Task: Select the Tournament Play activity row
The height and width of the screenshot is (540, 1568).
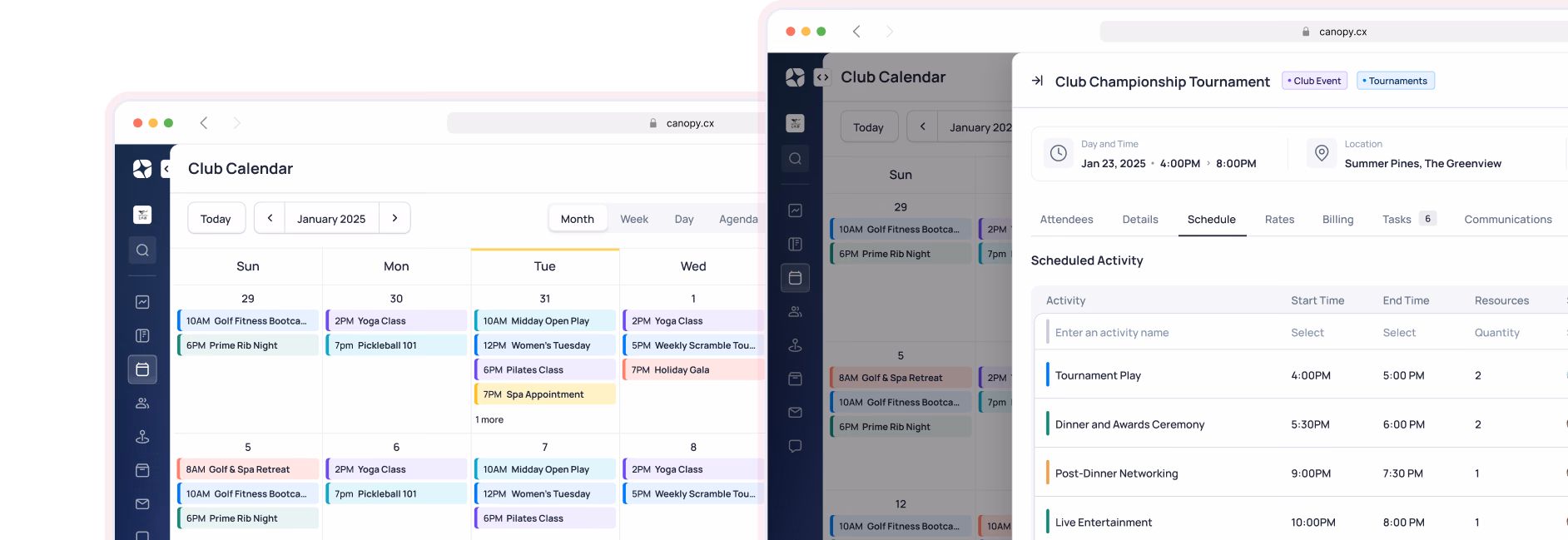Action: tap(1301, 375)
